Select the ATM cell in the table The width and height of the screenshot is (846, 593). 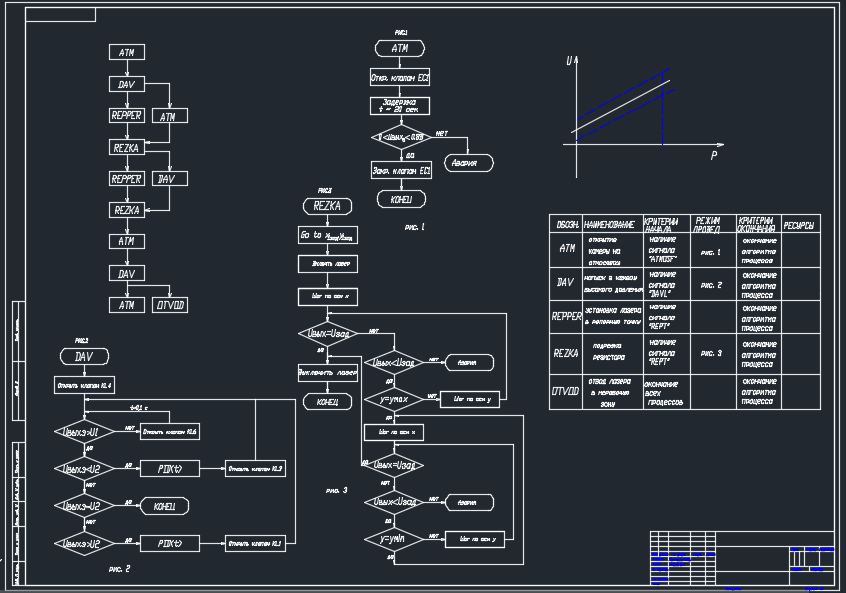[x=566, y=250]
